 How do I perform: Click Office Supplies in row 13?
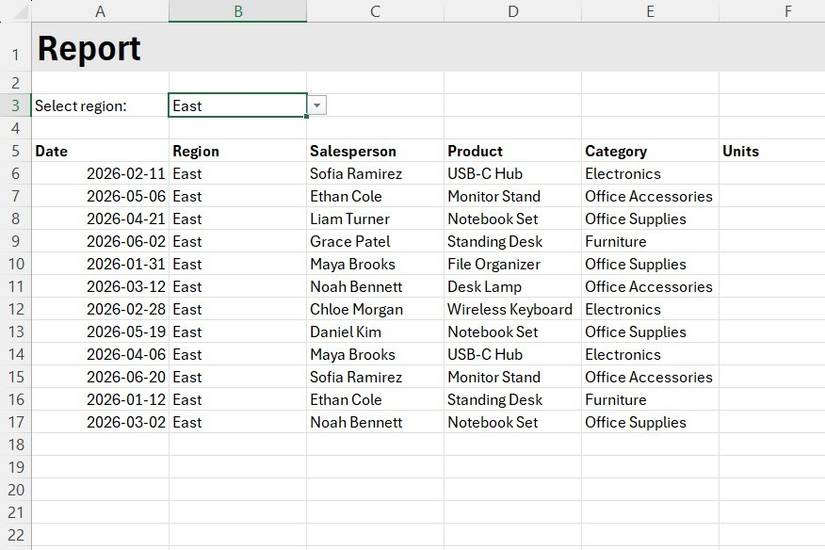tap(650, 332)
